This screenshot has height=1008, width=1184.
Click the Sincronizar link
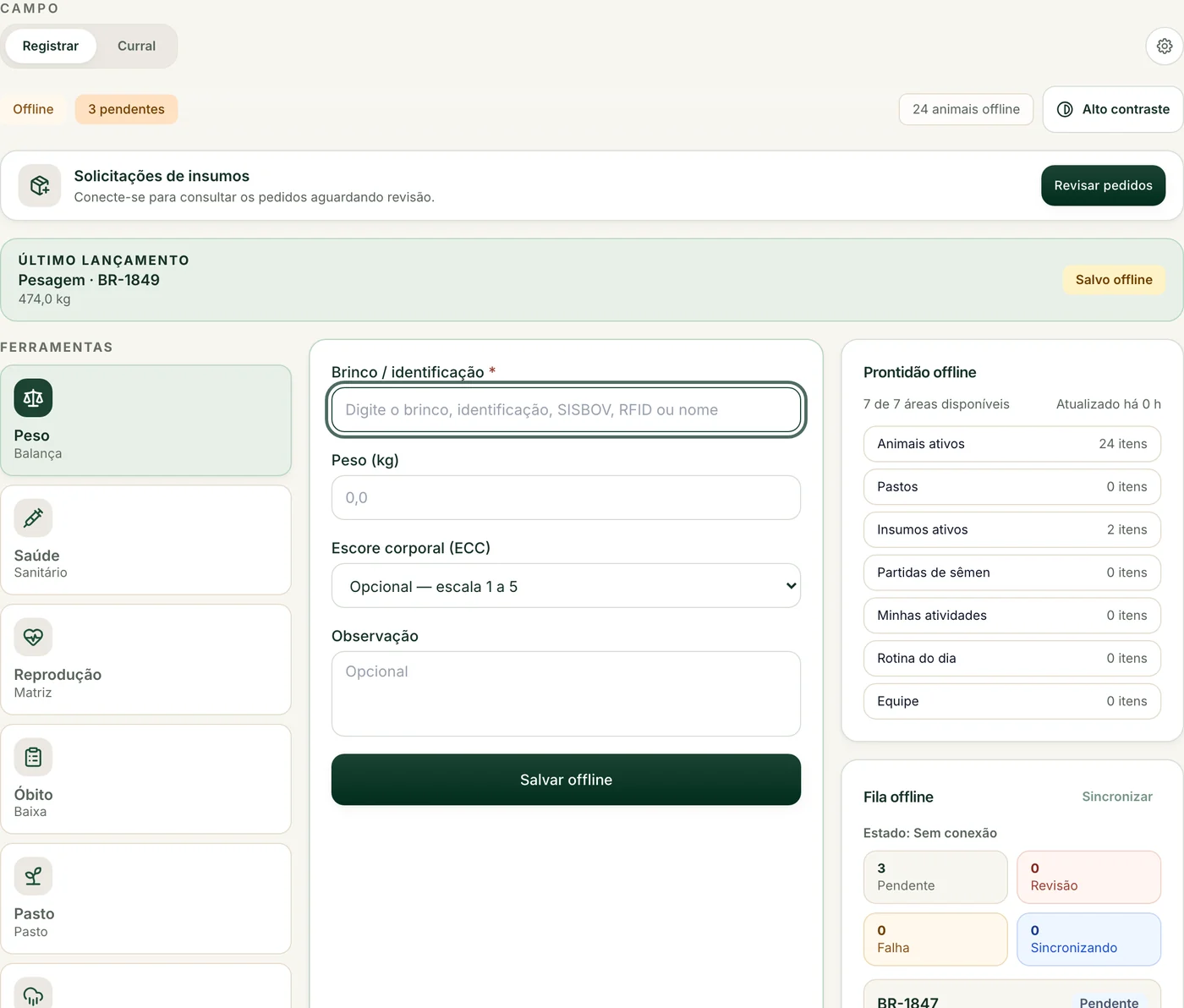coord(1117,797)
